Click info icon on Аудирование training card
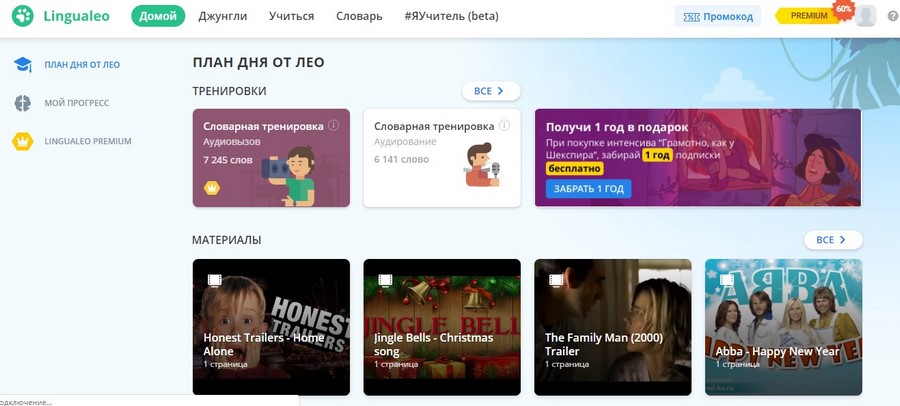This screenshot has width=900, height=406. coord(504,126)
